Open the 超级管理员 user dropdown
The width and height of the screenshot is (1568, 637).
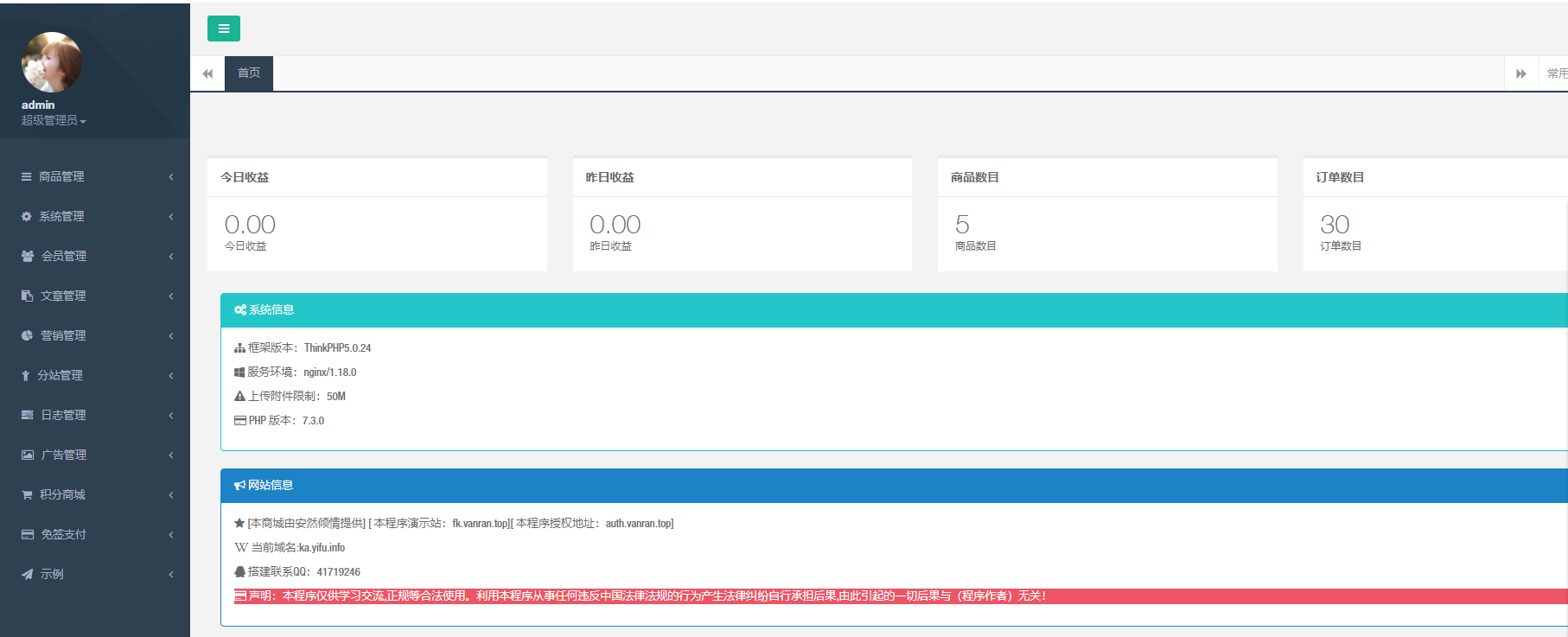pyautogui.click(x=54, y=121)
